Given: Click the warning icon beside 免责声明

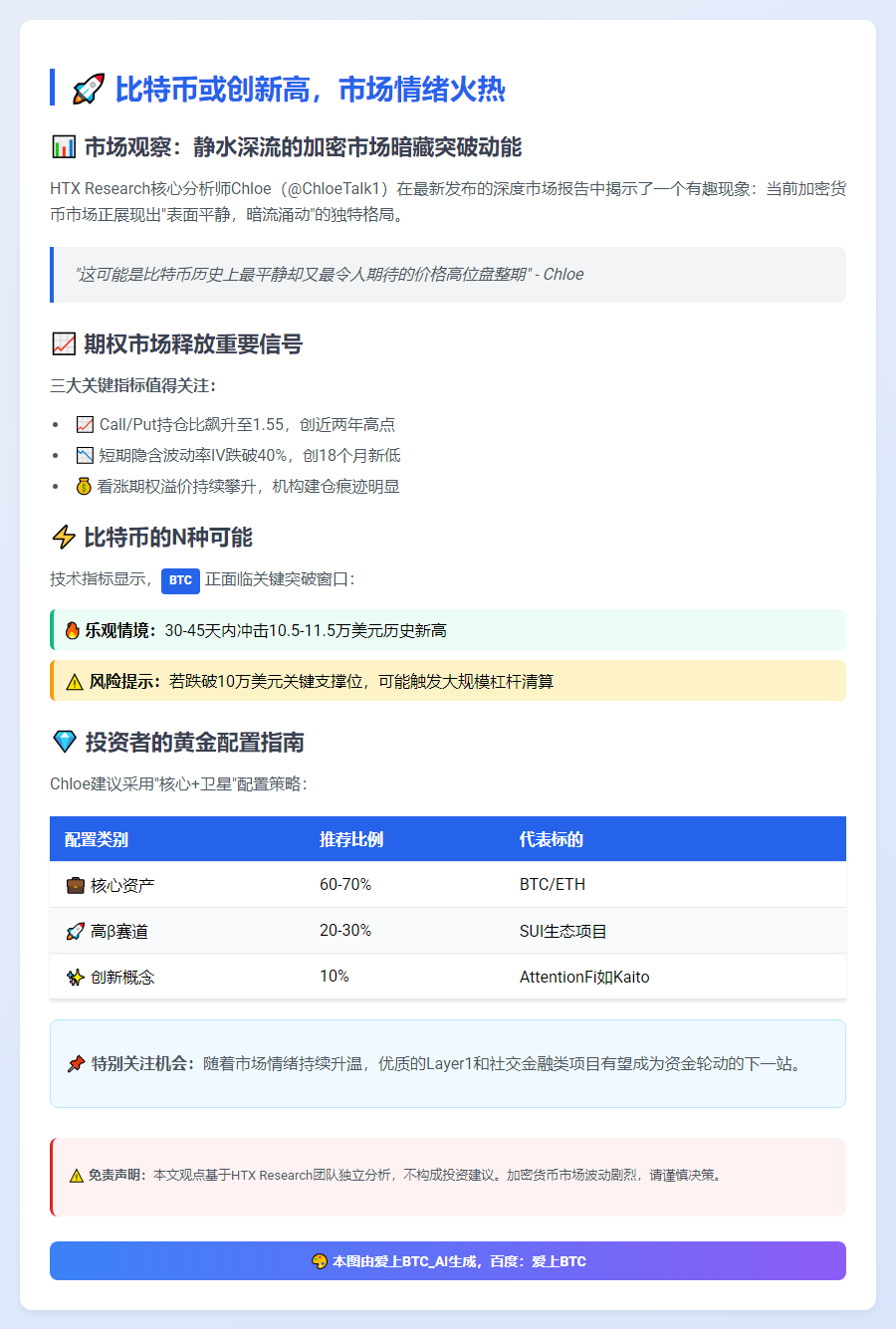Looking at the screenshot, I should click(x=77, y=1176).
